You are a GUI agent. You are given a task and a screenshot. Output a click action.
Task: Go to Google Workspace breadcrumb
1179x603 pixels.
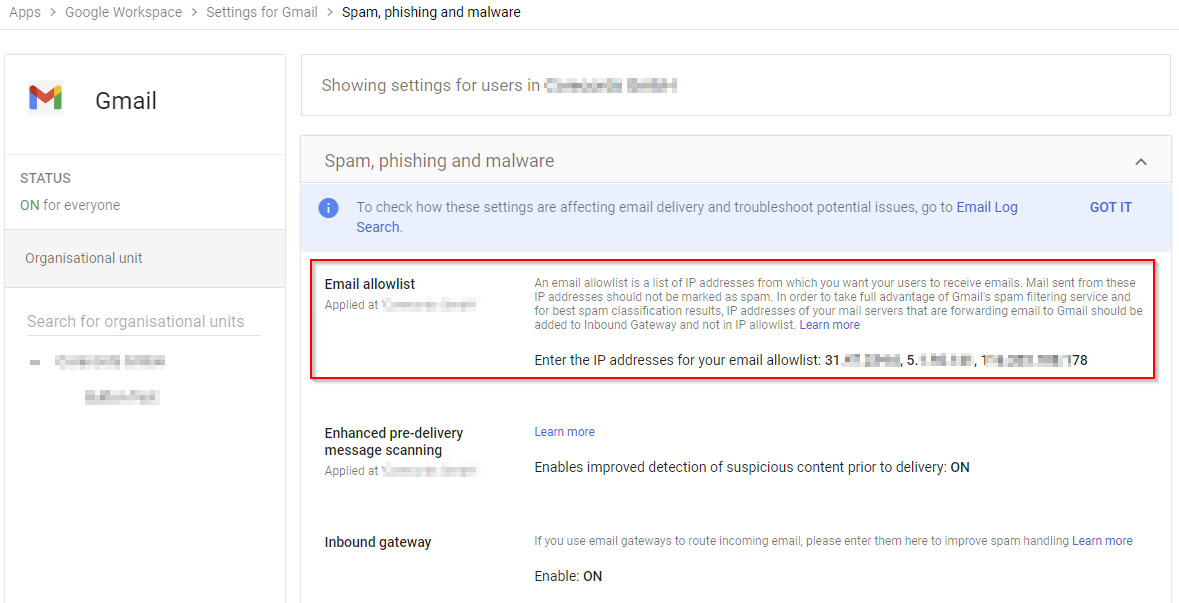124,13
